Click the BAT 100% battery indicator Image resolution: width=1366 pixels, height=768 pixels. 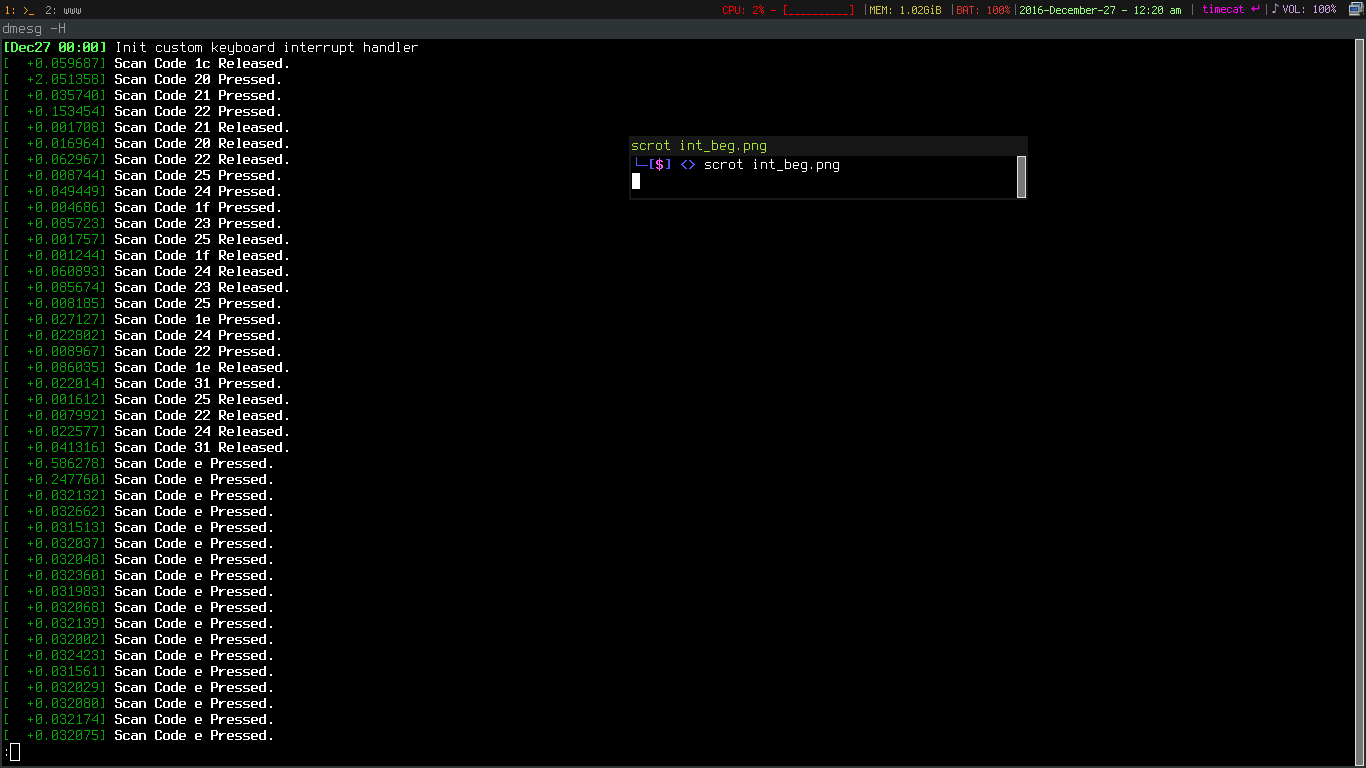[x=982, y=10]
